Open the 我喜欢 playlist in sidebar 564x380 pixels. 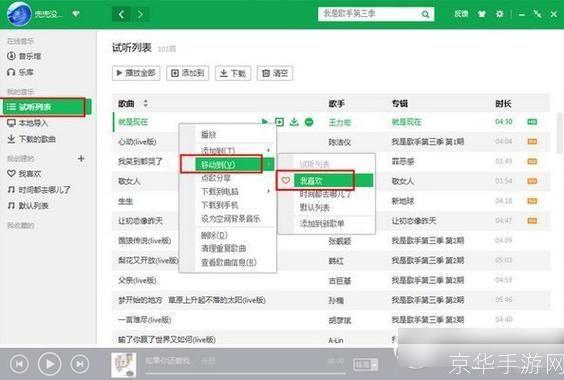(24, 174)
